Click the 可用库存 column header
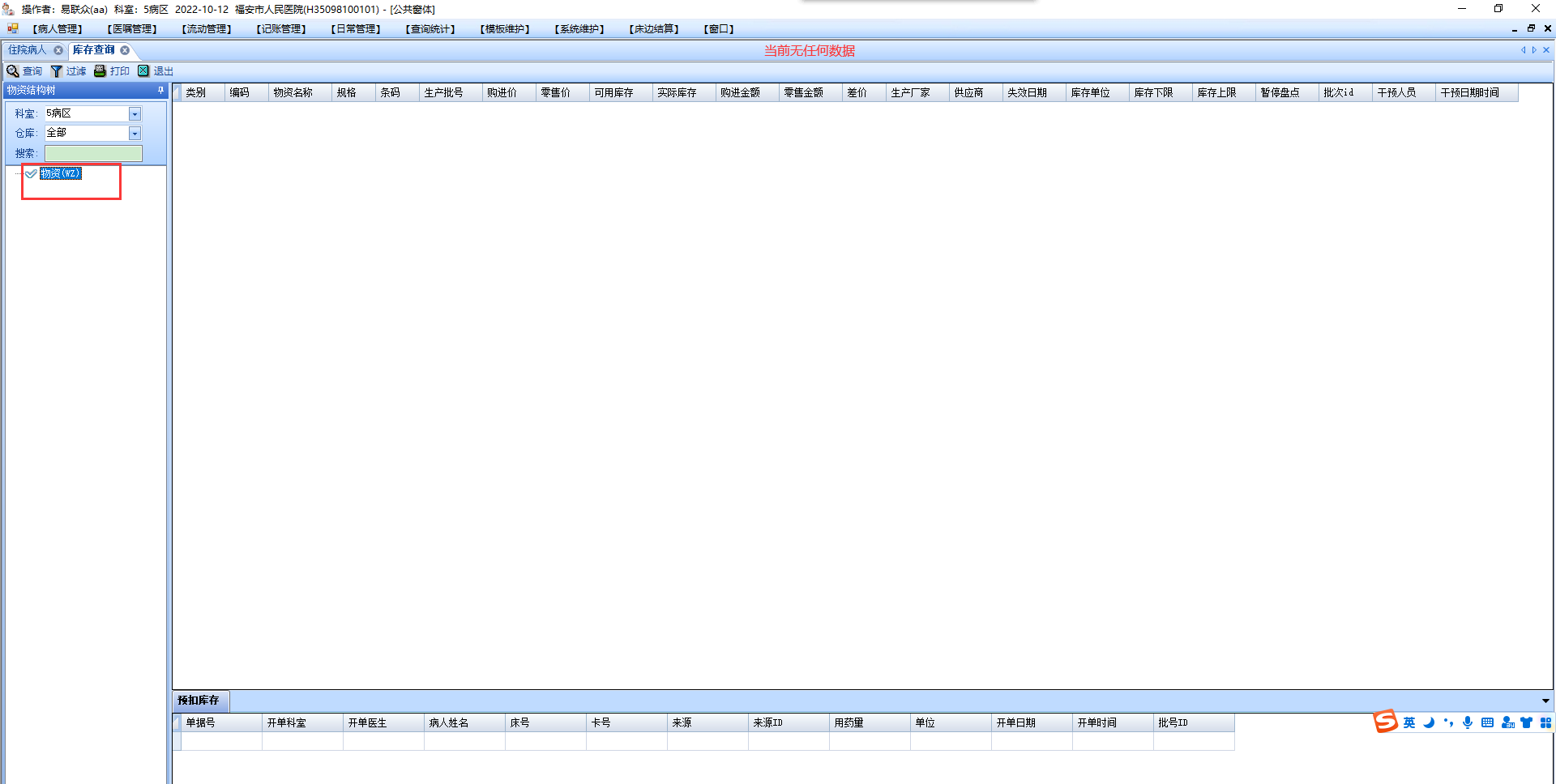This screenshot has height=784, width=1556. 622,93
